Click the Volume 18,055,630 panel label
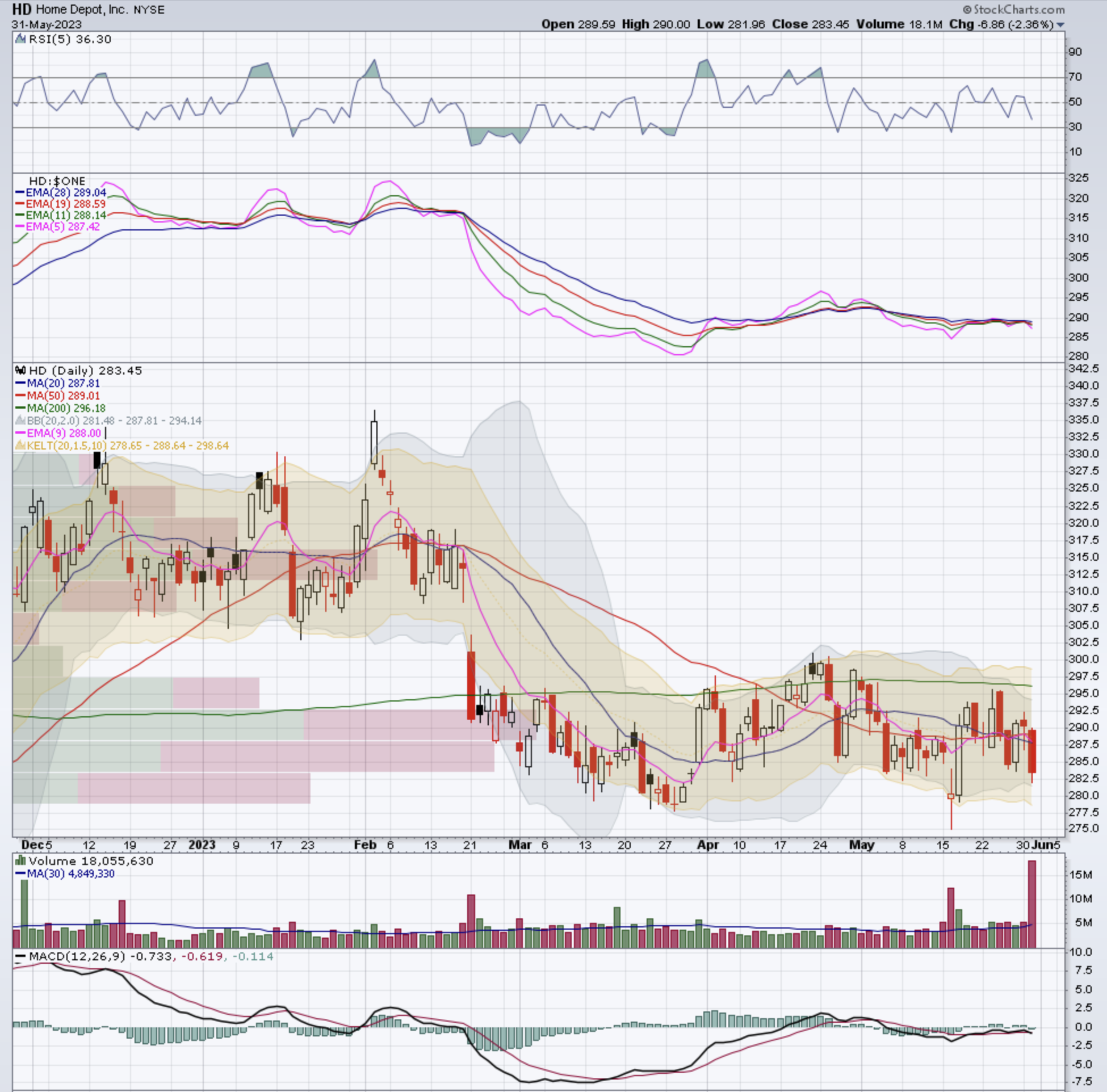Viewport: 1107px width, 1092px height. tap(91, 860)
